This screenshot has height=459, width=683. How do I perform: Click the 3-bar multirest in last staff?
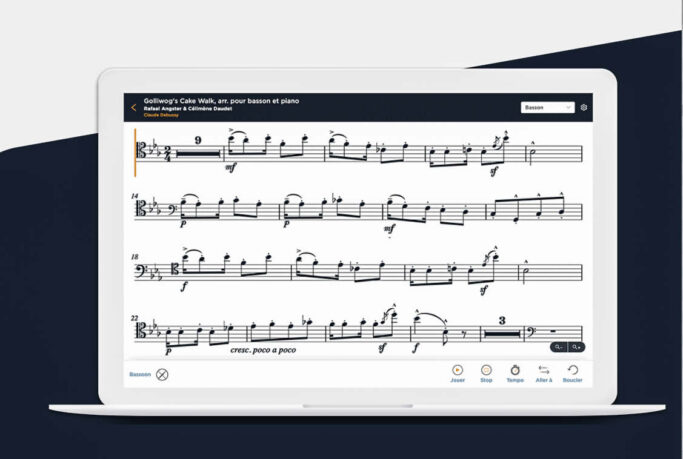pyautogui.click(x=502, y=329)
